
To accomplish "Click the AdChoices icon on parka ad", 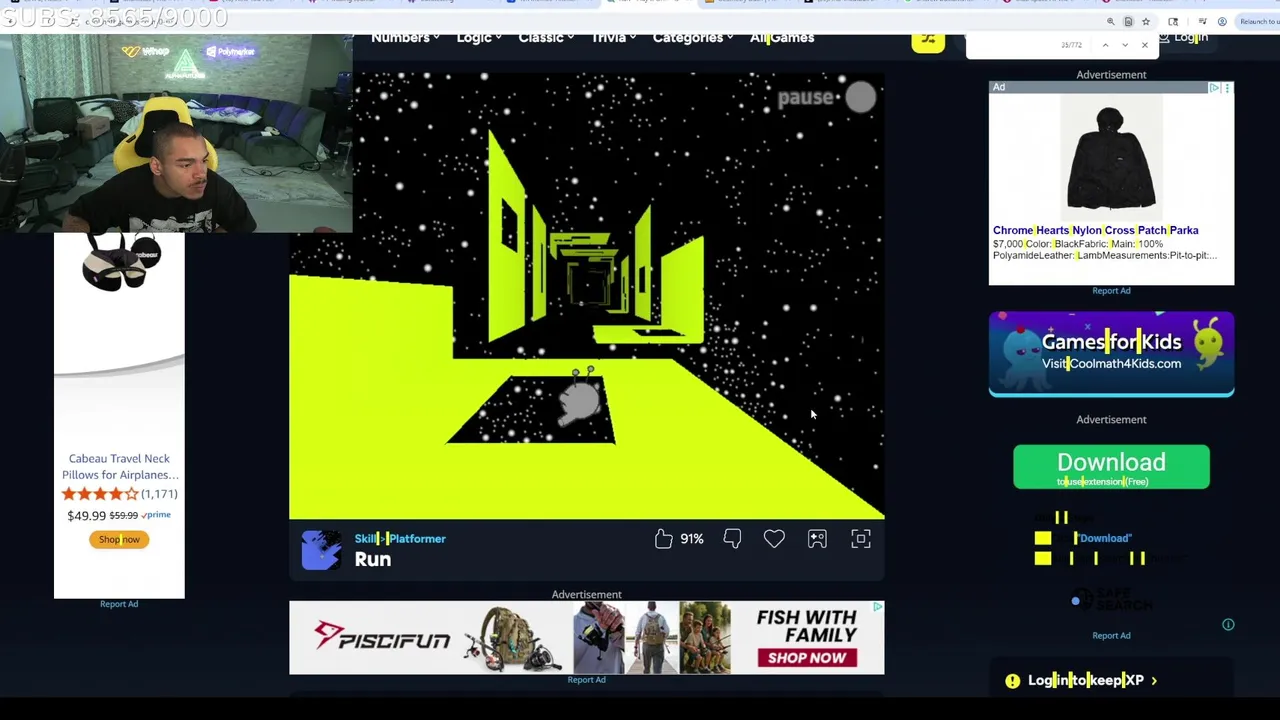I will pos(1214,88).
